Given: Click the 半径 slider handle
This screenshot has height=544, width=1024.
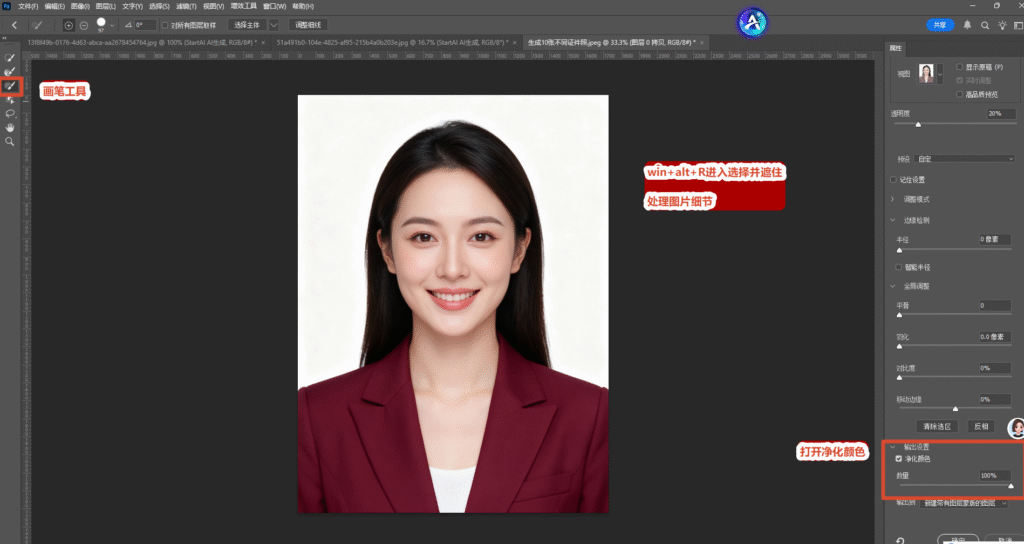Looking at the screenshot, I should [x=899, y=250].
